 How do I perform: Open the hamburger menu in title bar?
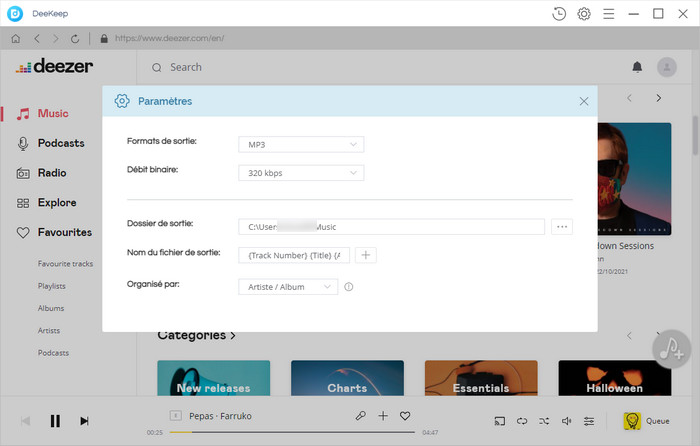(x=609, y=14)
